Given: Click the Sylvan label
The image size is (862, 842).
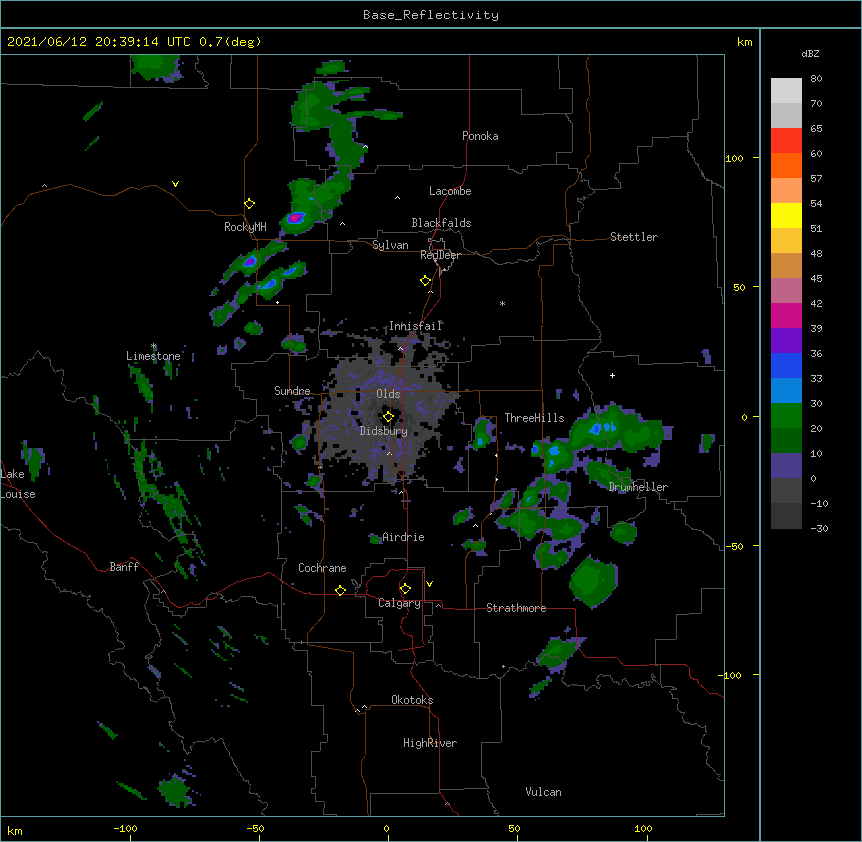Looking at the screenshot, I should [390, 245].
